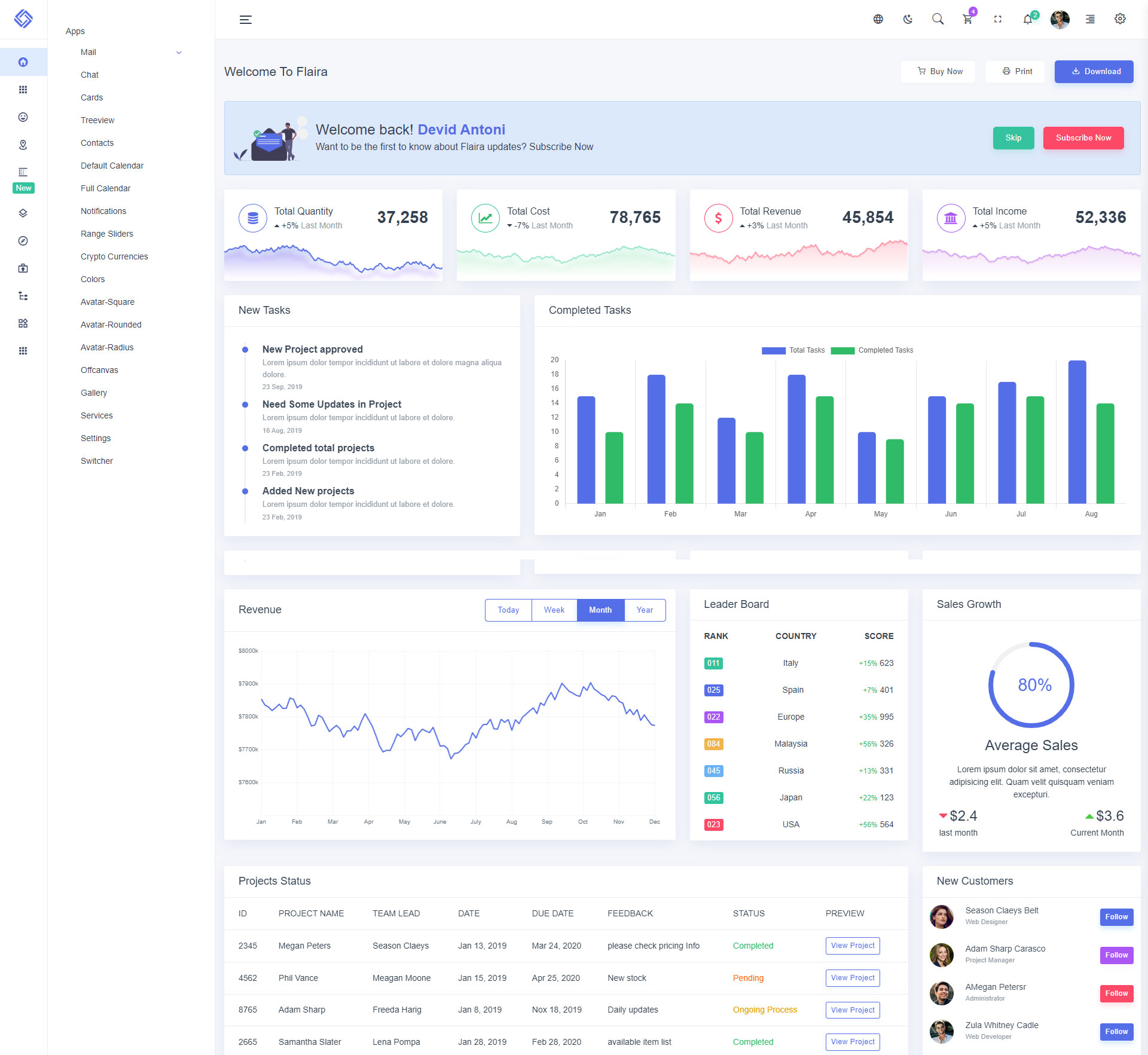Click the search magnifier icon
1148x1055 pixels.
938,19
